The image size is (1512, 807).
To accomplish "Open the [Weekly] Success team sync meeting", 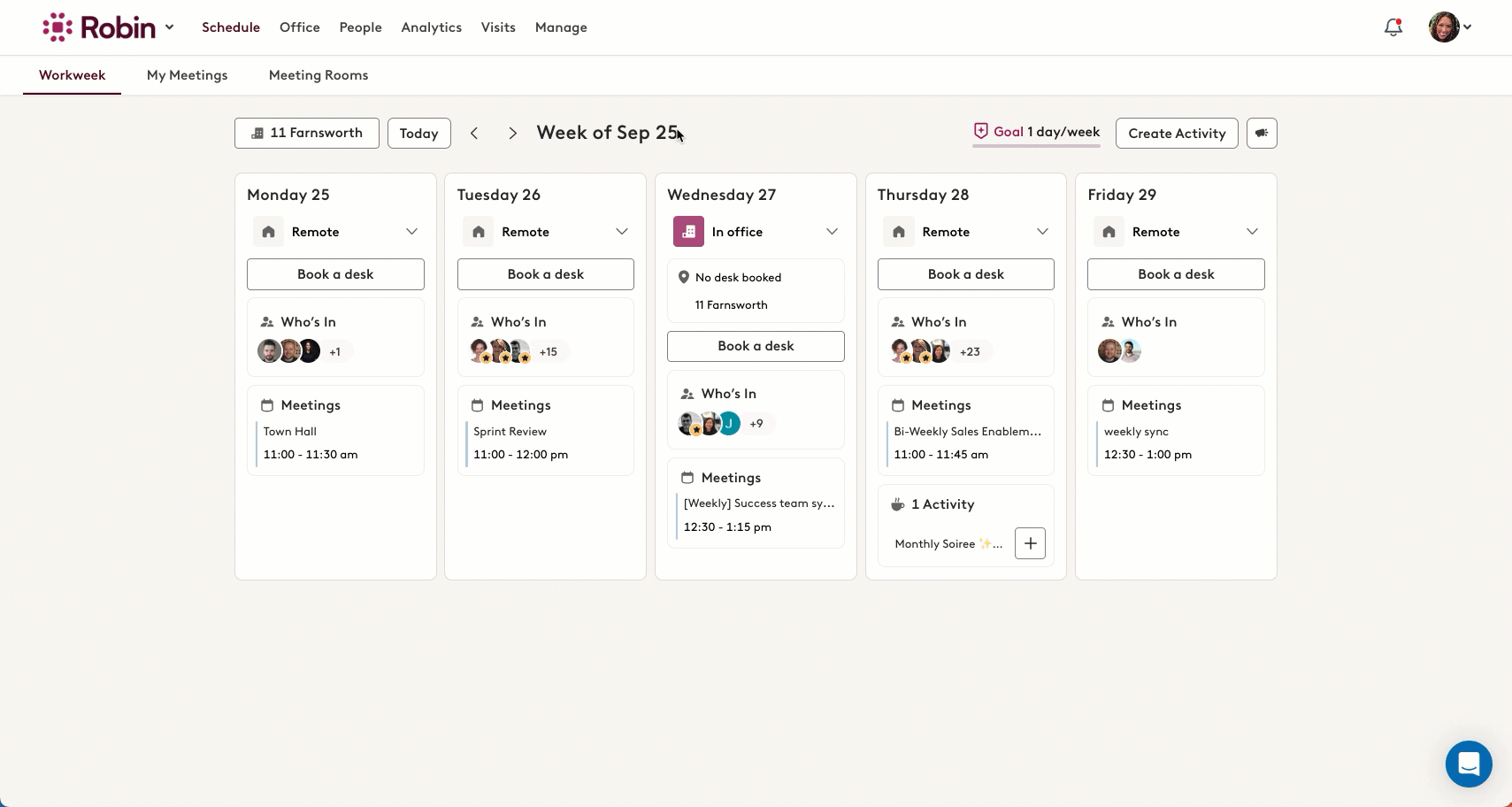I will (x=756, y=515).
